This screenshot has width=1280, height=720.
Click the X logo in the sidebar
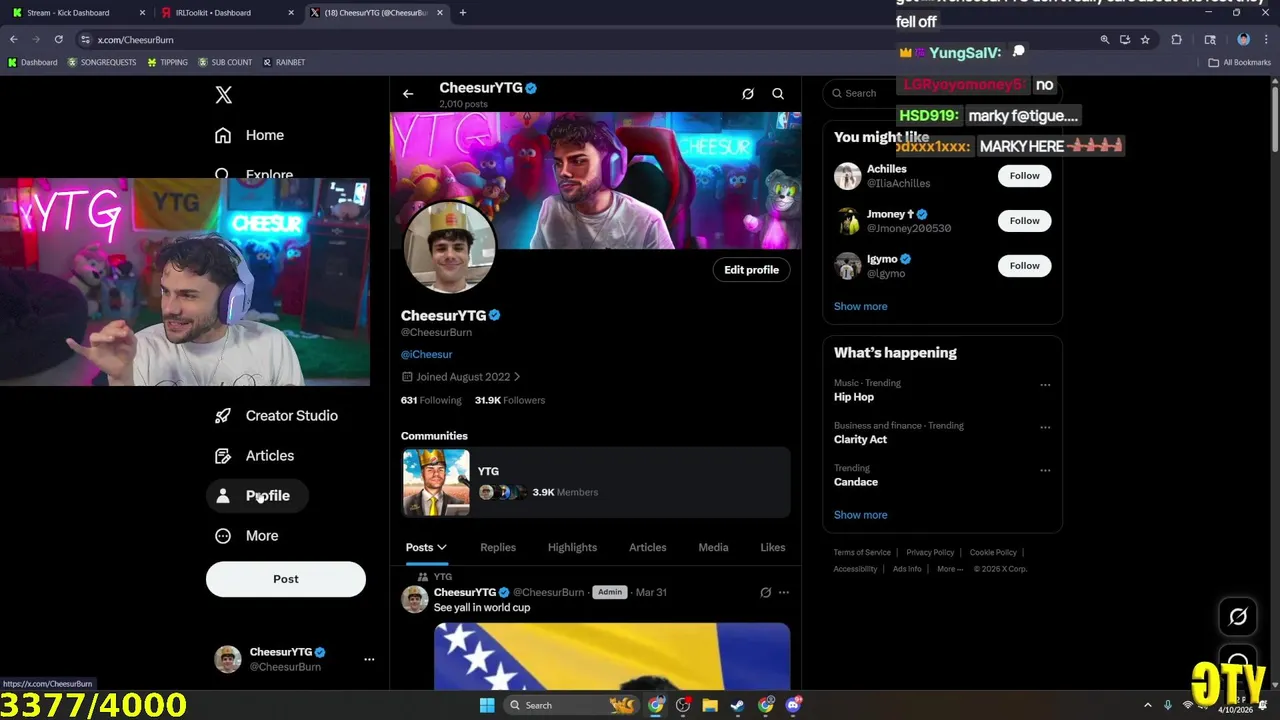pyautogui.click(x=224, y=95)
